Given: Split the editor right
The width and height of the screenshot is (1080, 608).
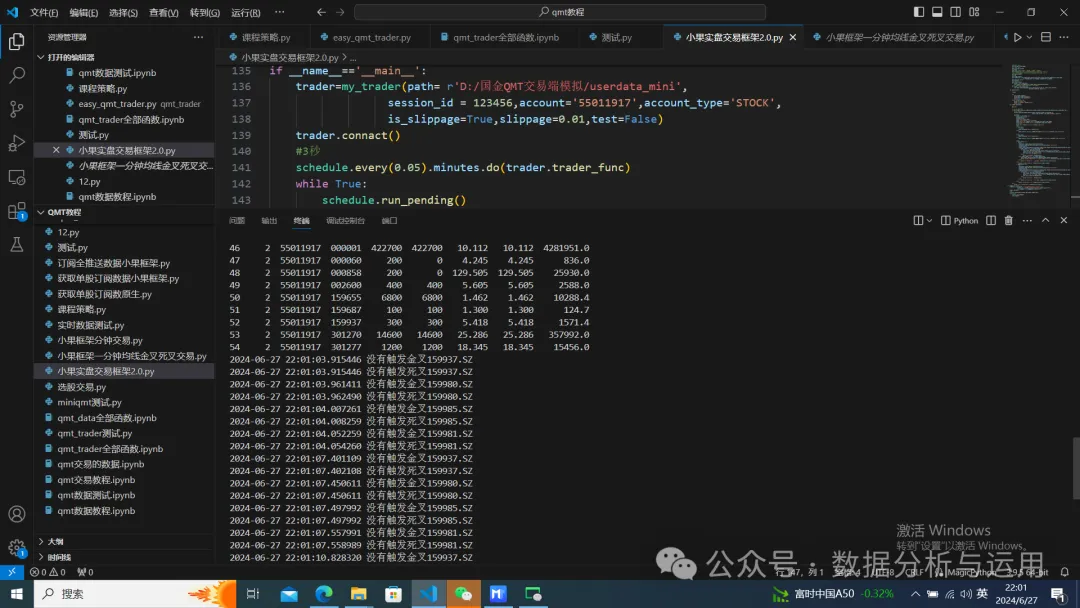Looking at the screenshot, I should coord(1046,37).
